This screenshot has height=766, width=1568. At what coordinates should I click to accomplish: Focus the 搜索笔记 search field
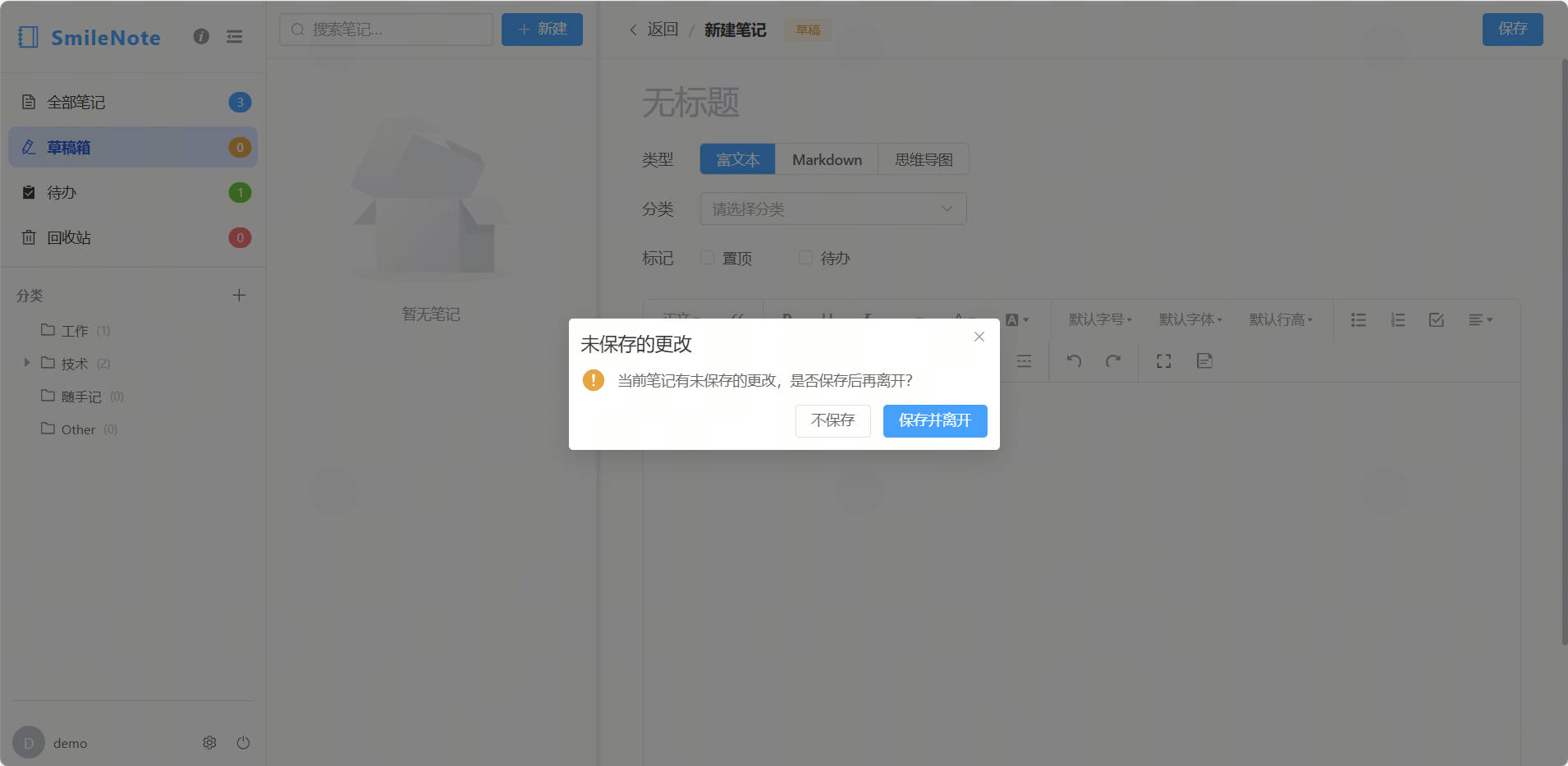(386, 30)
